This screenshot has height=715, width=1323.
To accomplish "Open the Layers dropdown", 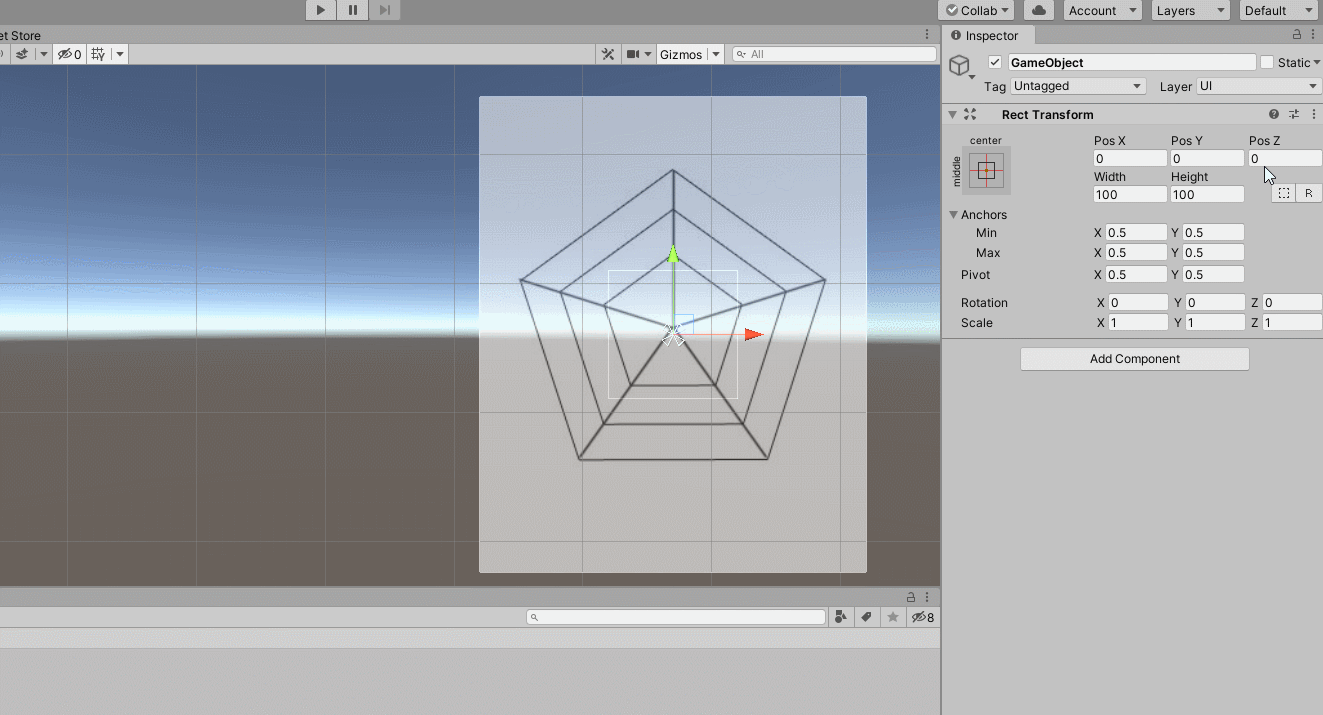I will click(x=1189, y=10).
